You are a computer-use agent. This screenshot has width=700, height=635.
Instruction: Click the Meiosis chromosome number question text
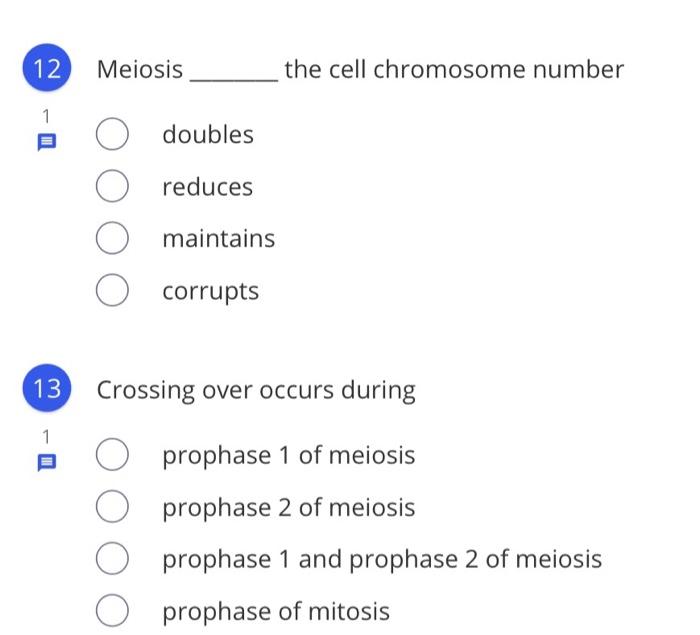click(x=360, y=70)
